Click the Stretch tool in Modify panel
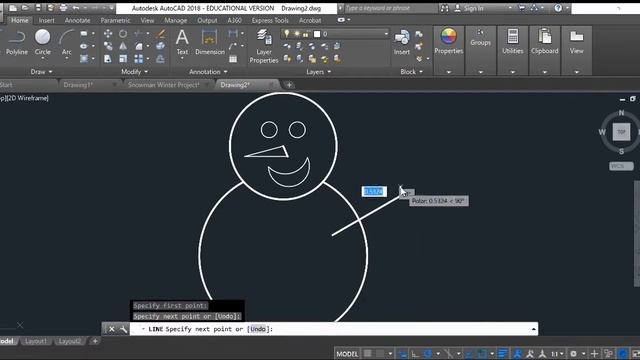640x360 pixels. pos(108,59)
